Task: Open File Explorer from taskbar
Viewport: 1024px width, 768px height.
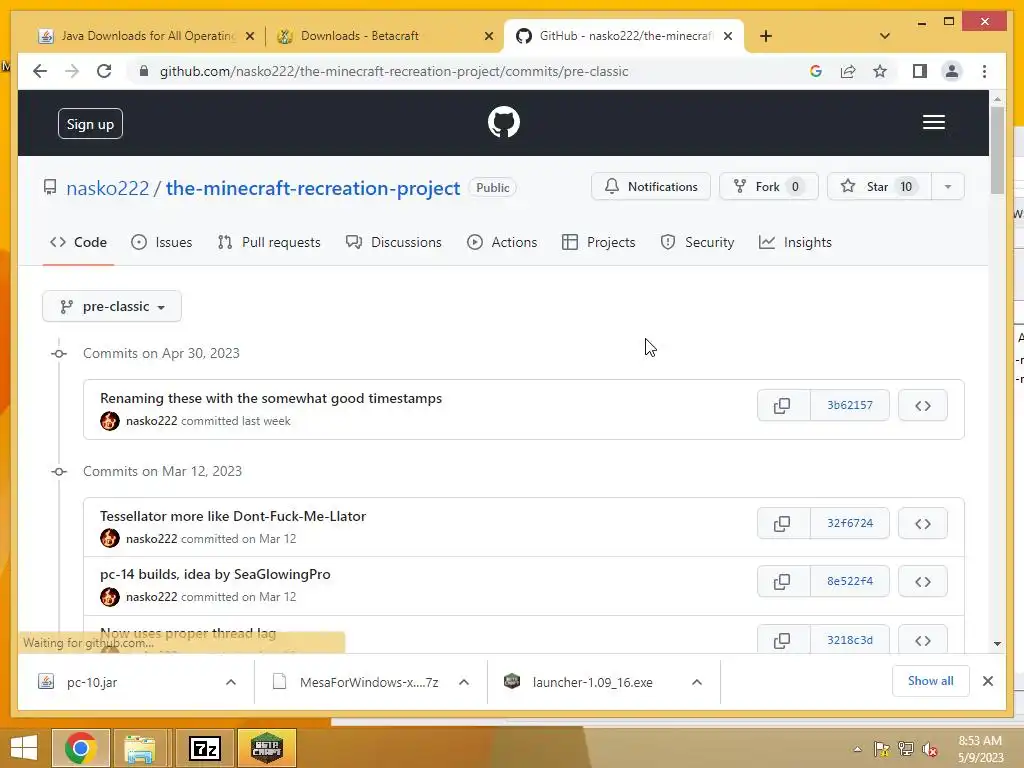Action: (140, 748)
